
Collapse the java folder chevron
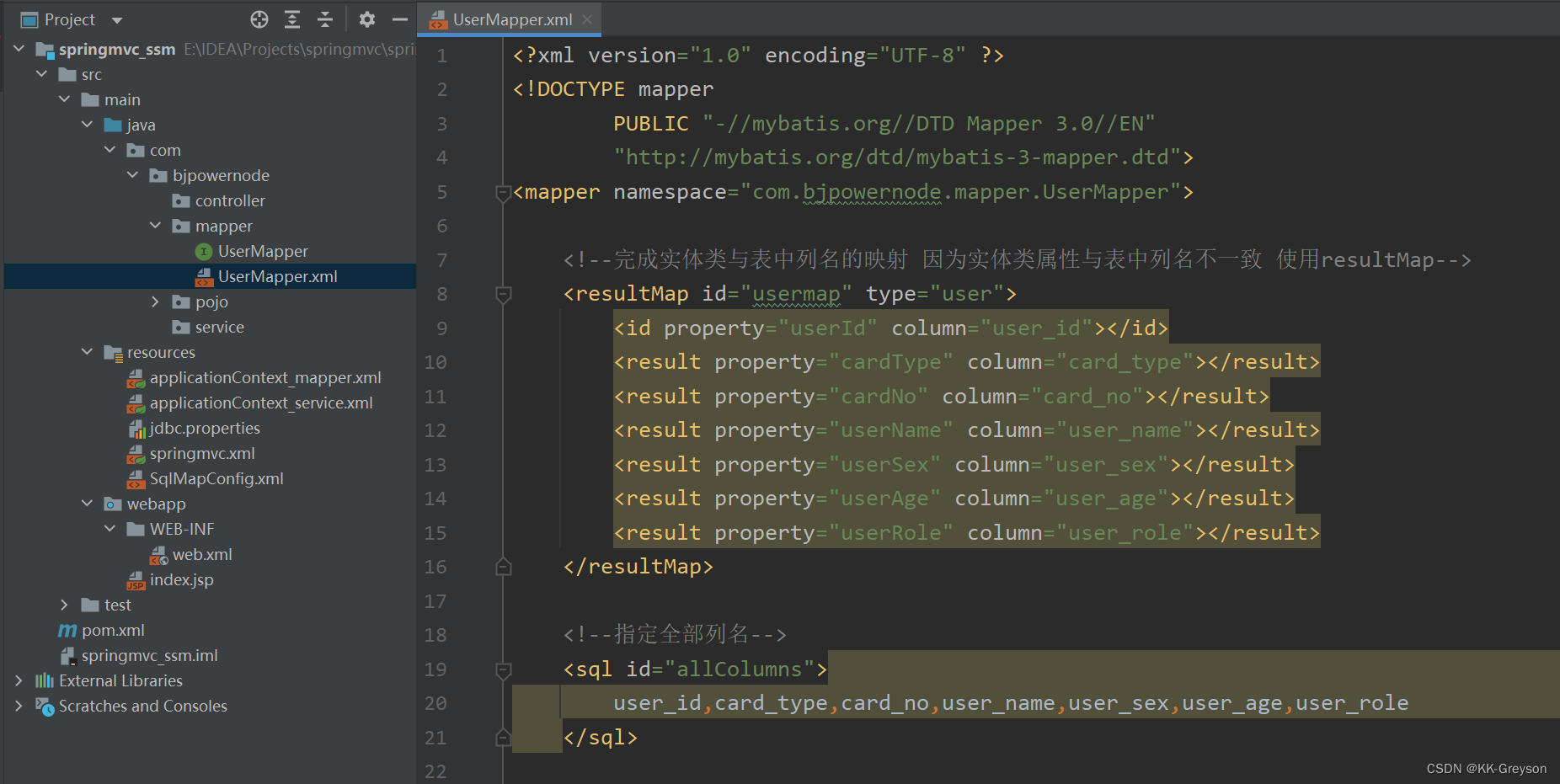(88, 125)
